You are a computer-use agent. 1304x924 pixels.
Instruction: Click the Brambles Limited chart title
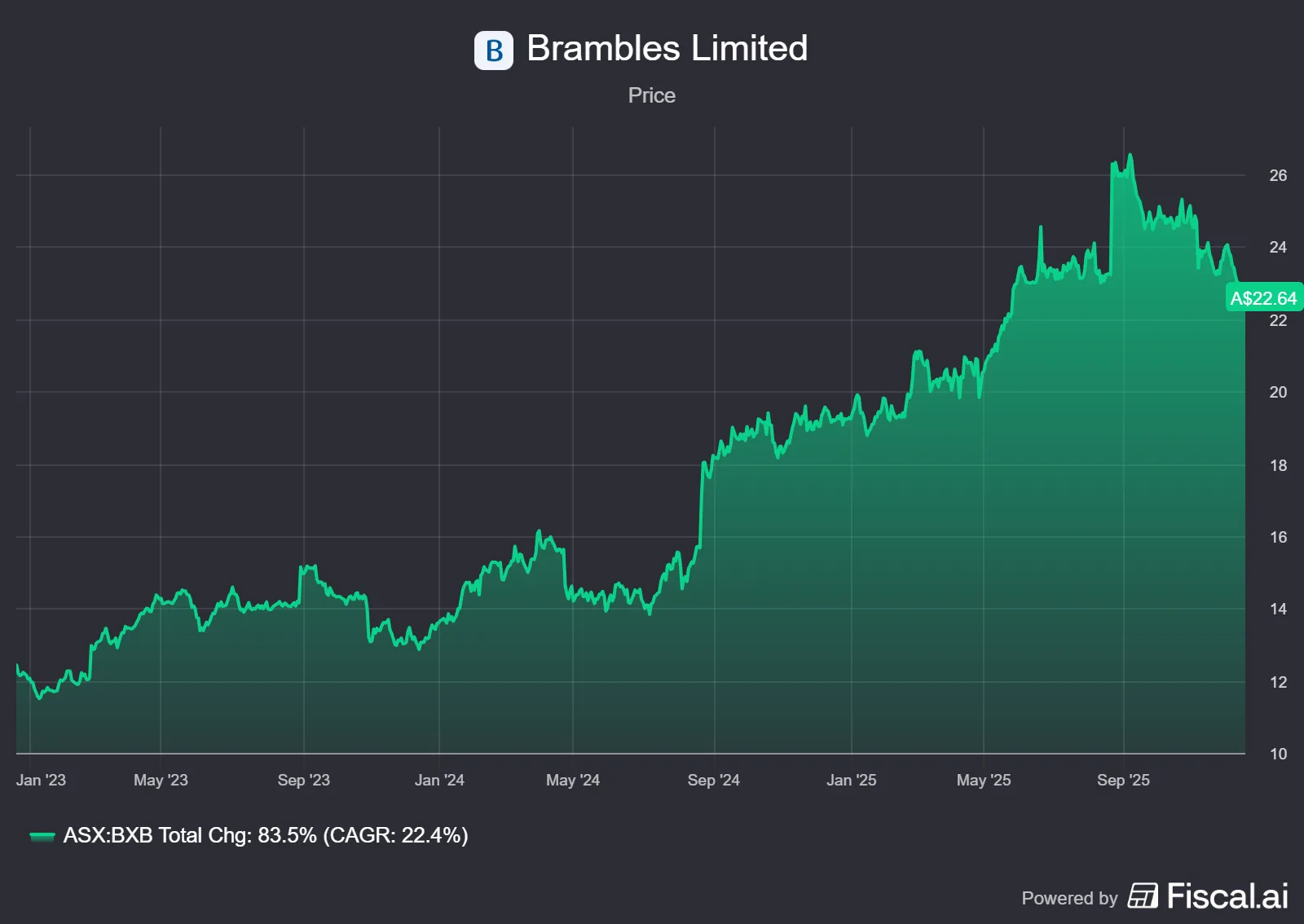point(667,48)
